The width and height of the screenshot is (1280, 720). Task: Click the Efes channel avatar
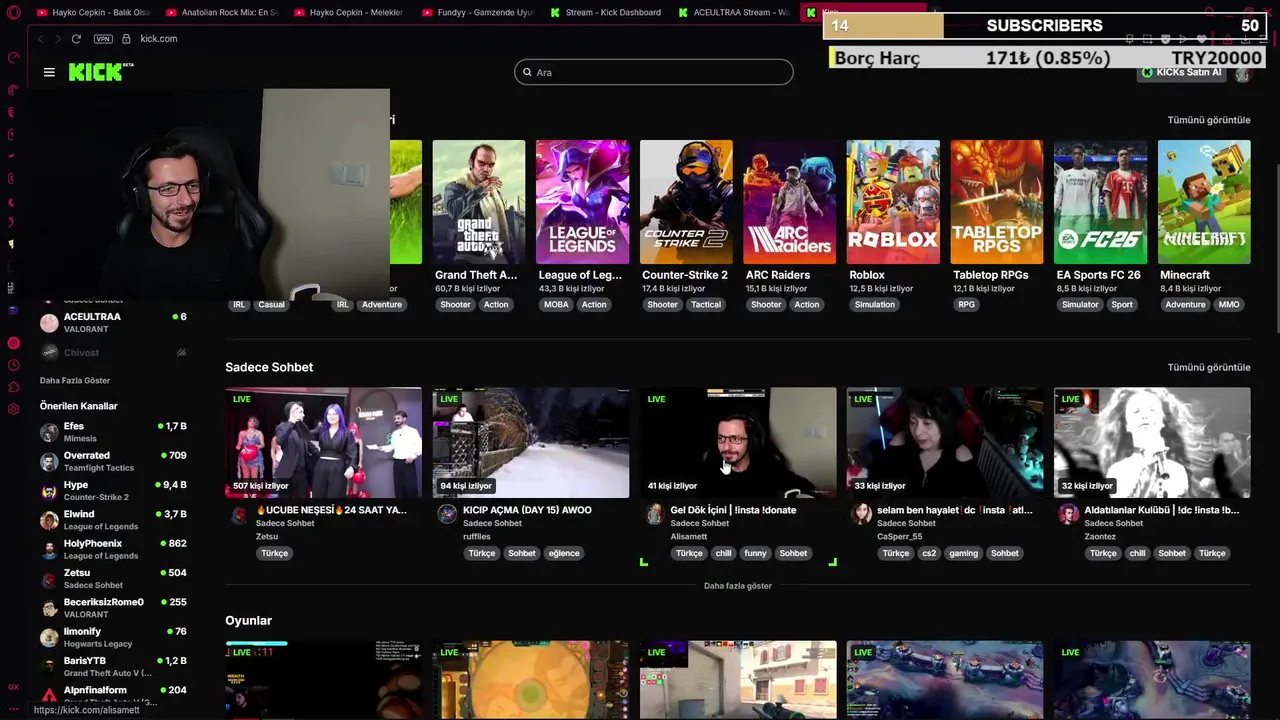click(x=49, y=432)
